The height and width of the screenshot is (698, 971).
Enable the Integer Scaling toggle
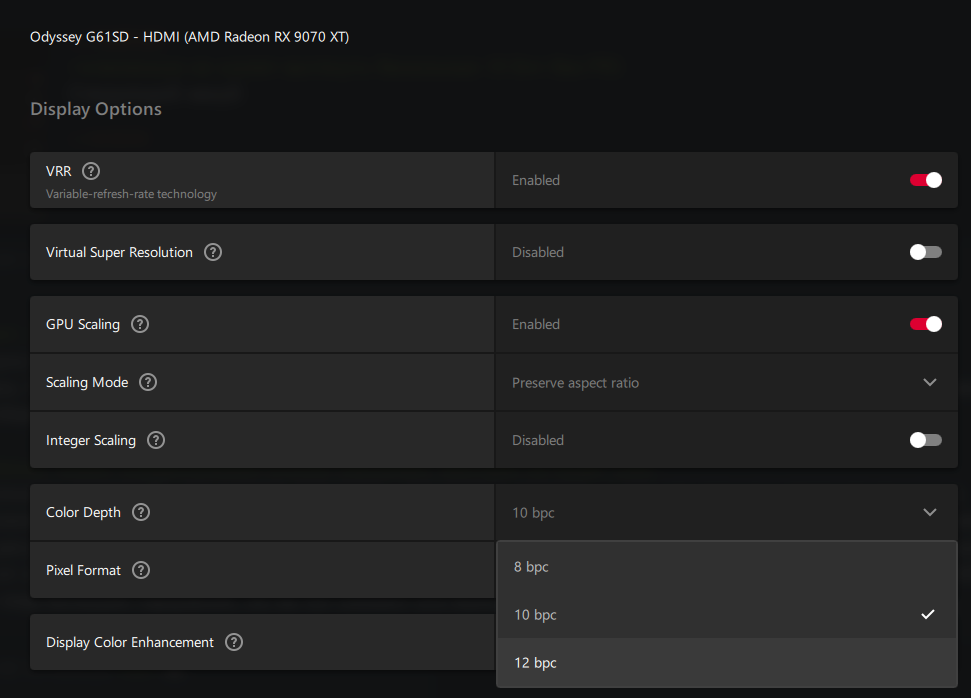926,440
